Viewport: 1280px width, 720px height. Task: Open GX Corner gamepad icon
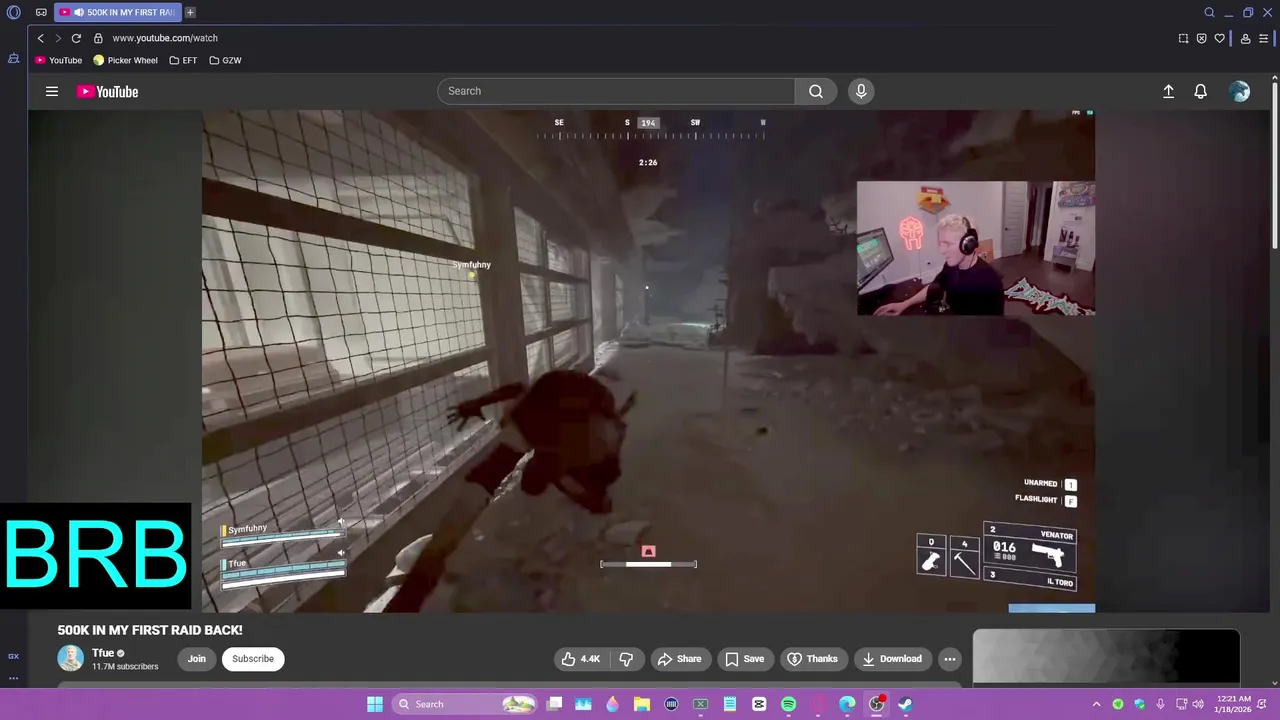point(41,12)
